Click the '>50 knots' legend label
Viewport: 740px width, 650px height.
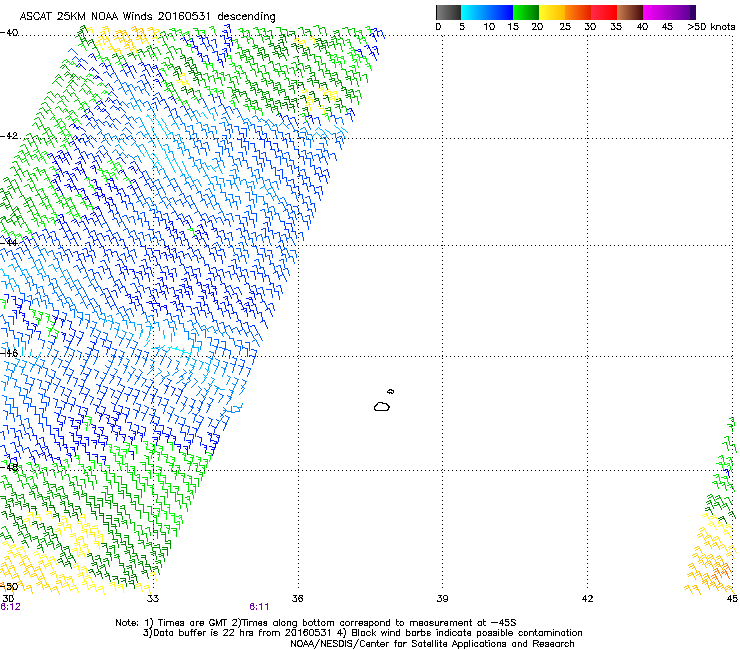pyautogui.click(x=711, y=27)
